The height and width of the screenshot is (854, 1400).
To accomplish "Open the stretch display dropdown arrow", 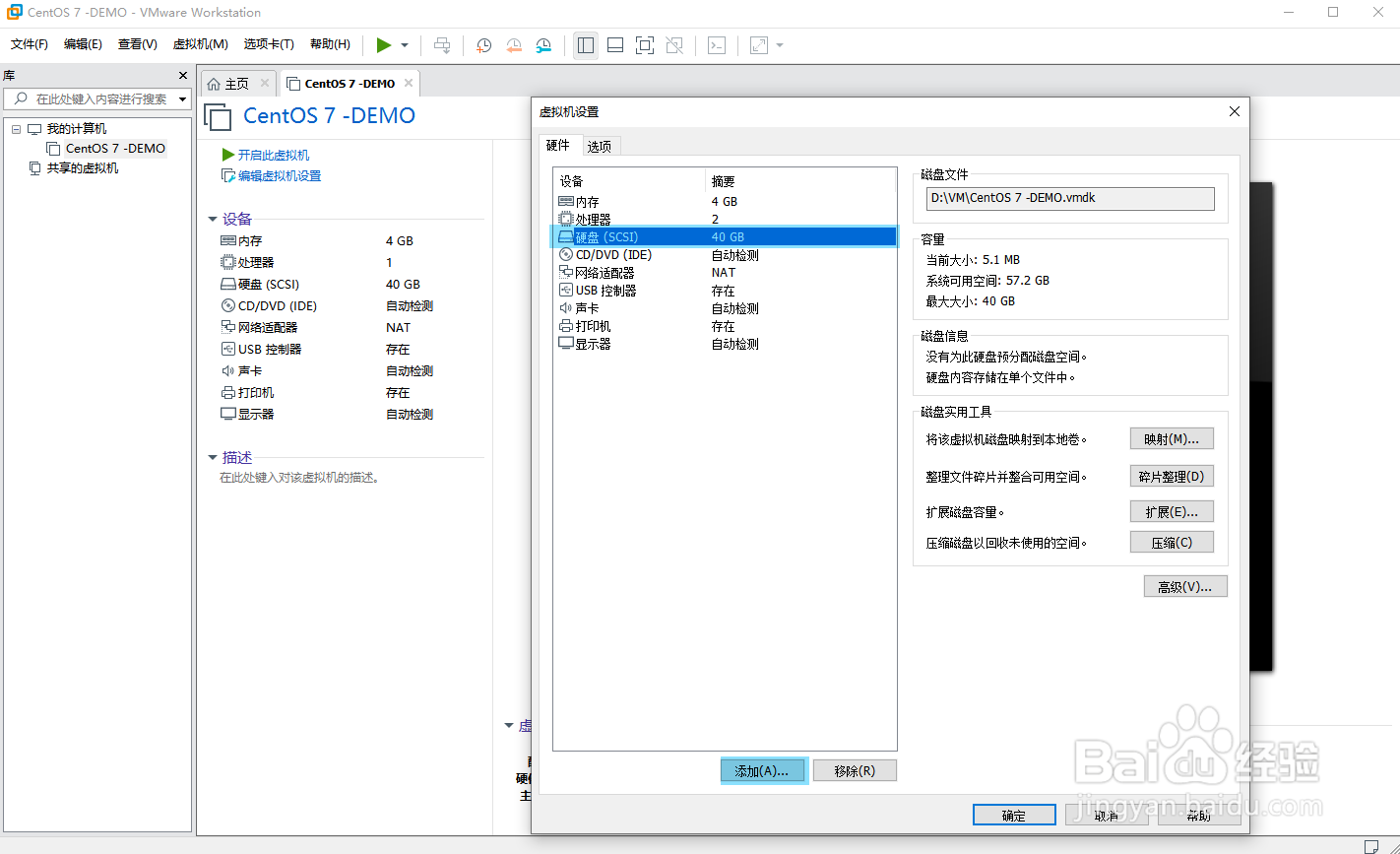I will pos(780,45).
